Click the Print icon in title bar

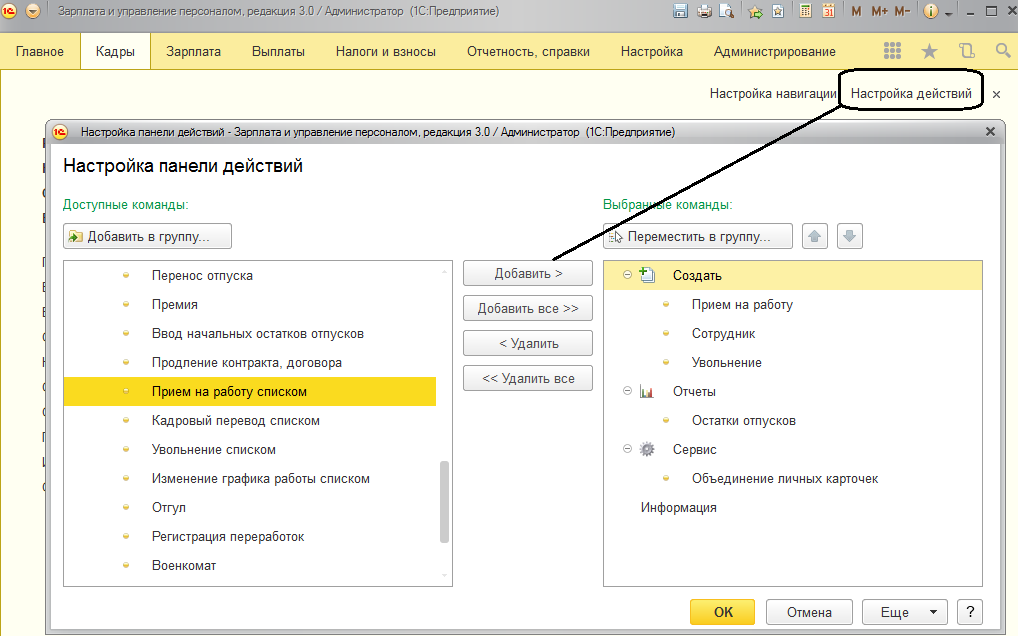(x=704, y=11)
